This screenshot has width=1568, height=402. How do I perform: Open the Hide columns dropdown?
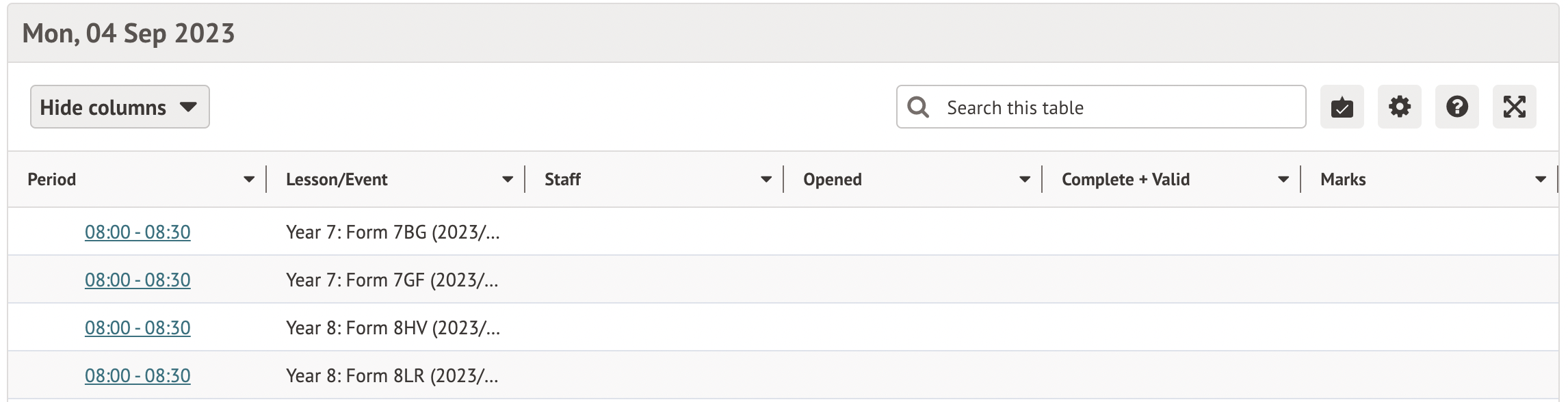[120, 107]
